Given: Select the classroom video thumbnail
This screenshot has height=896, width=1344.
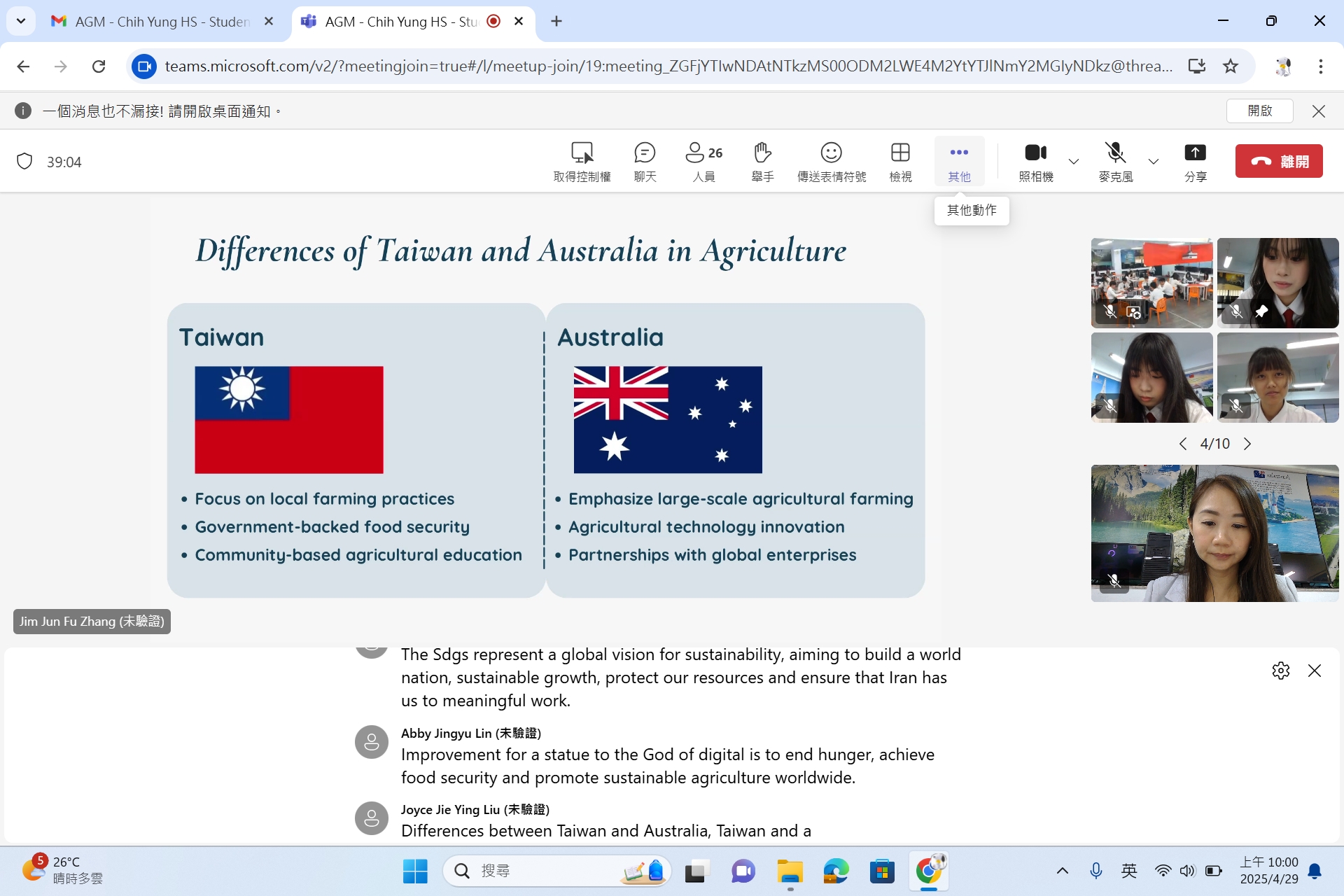Looking at the screenshot, I should 1151,283.
